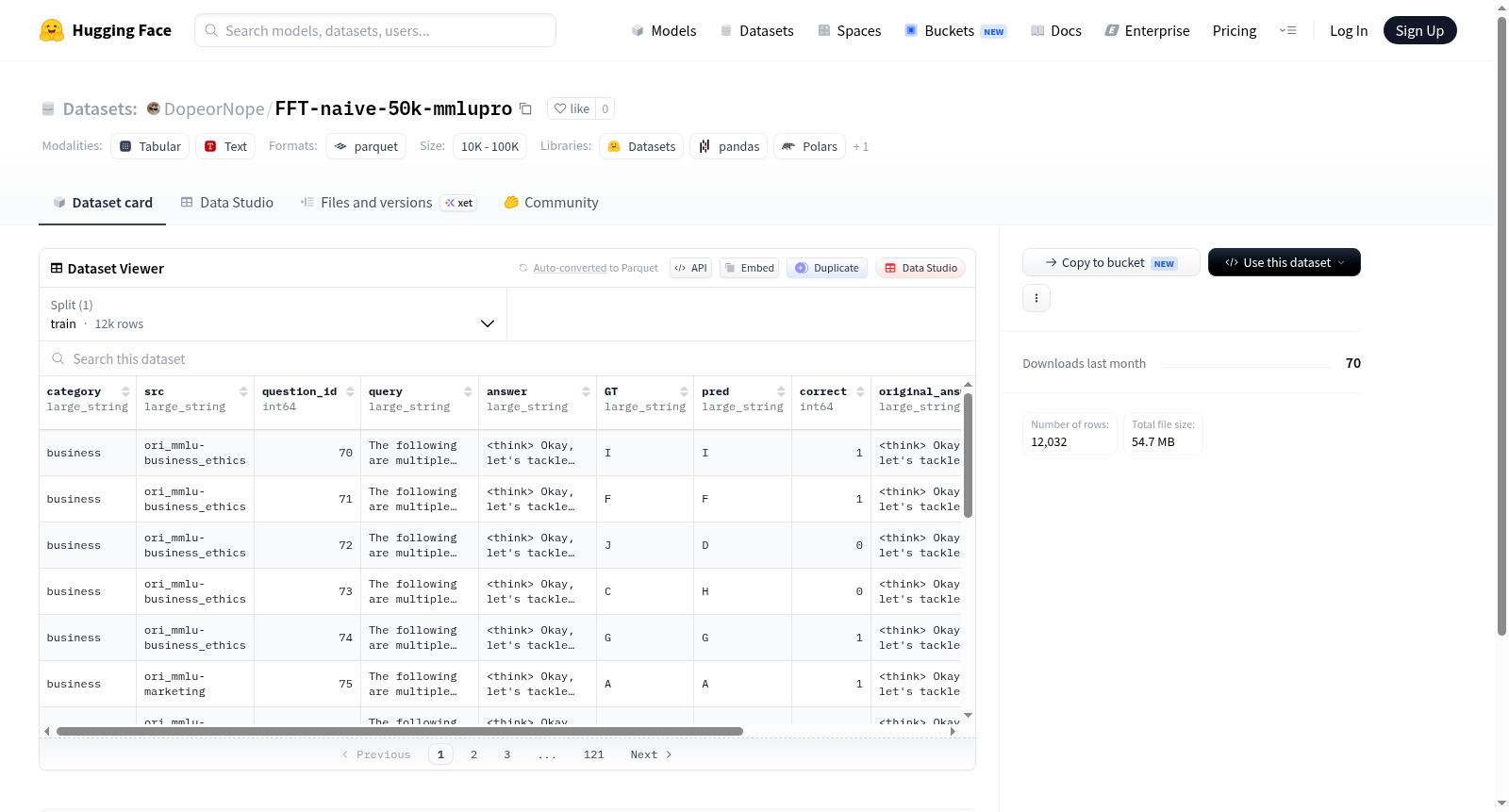Go to page 2 of the table

473,754
